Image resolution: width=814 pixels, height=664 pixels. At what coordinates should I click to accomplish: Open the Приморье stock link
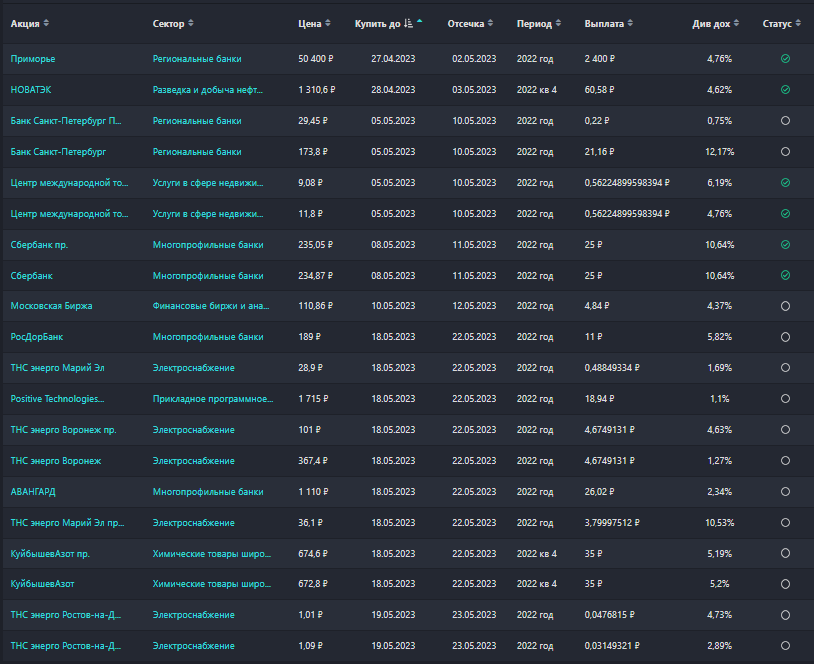click(33, 59)
